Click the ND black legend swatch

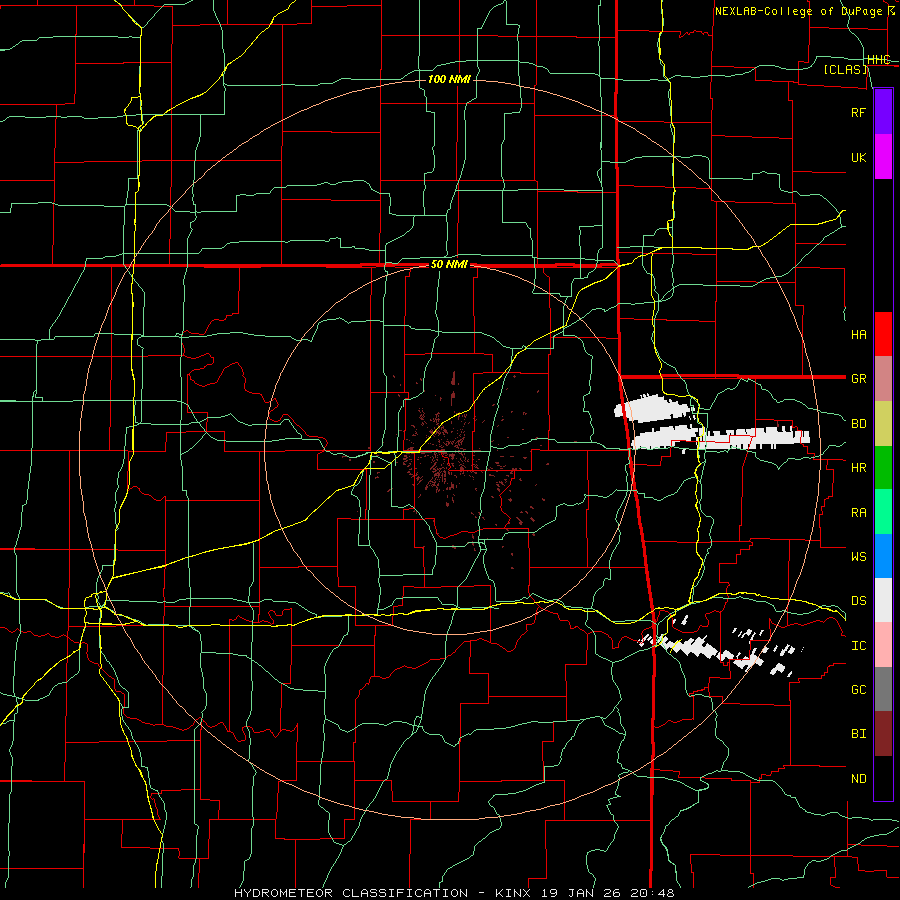click(883, 778)
